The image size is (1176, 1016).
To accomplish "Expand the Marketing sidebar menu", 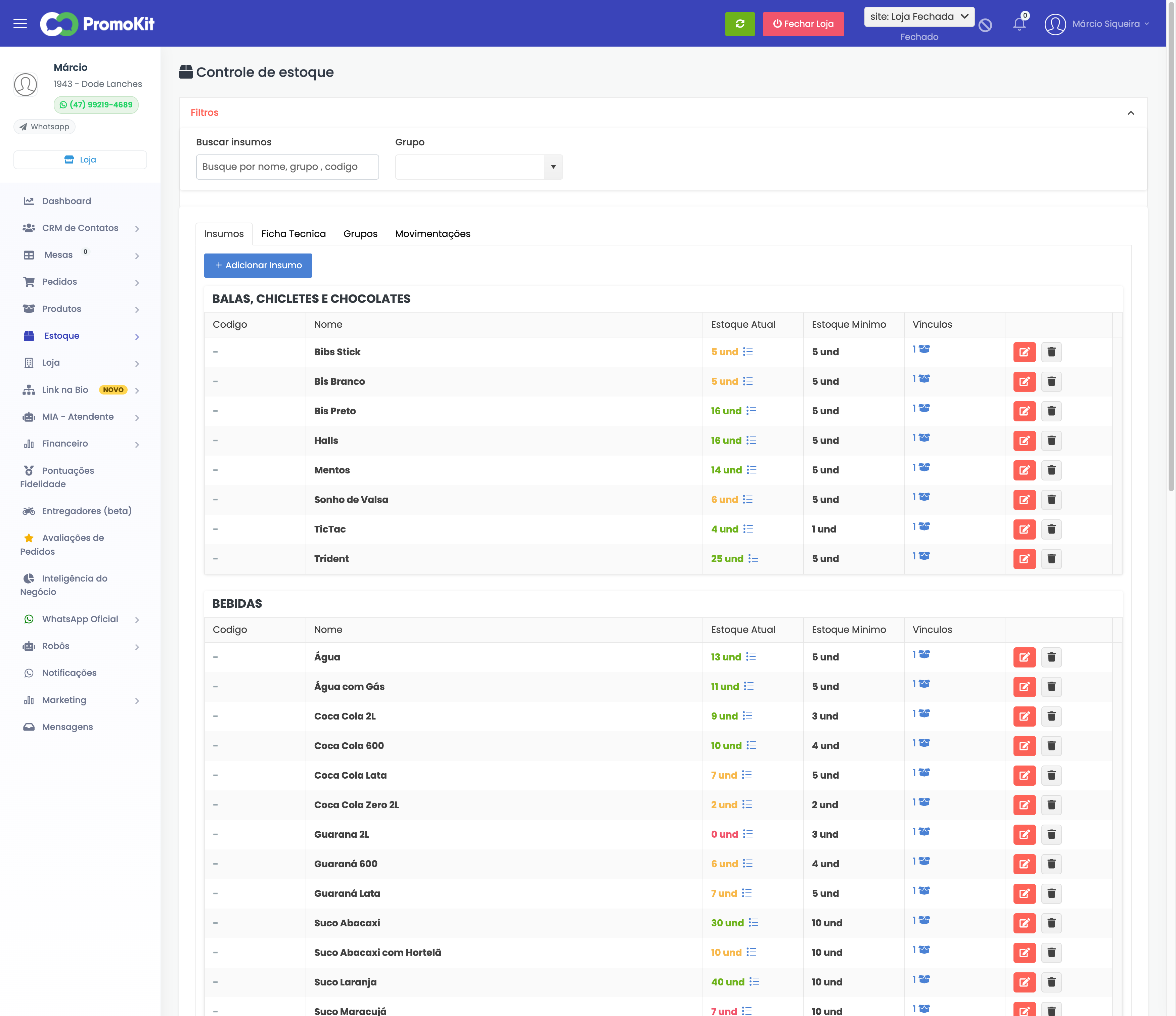I will pos(81,700).
